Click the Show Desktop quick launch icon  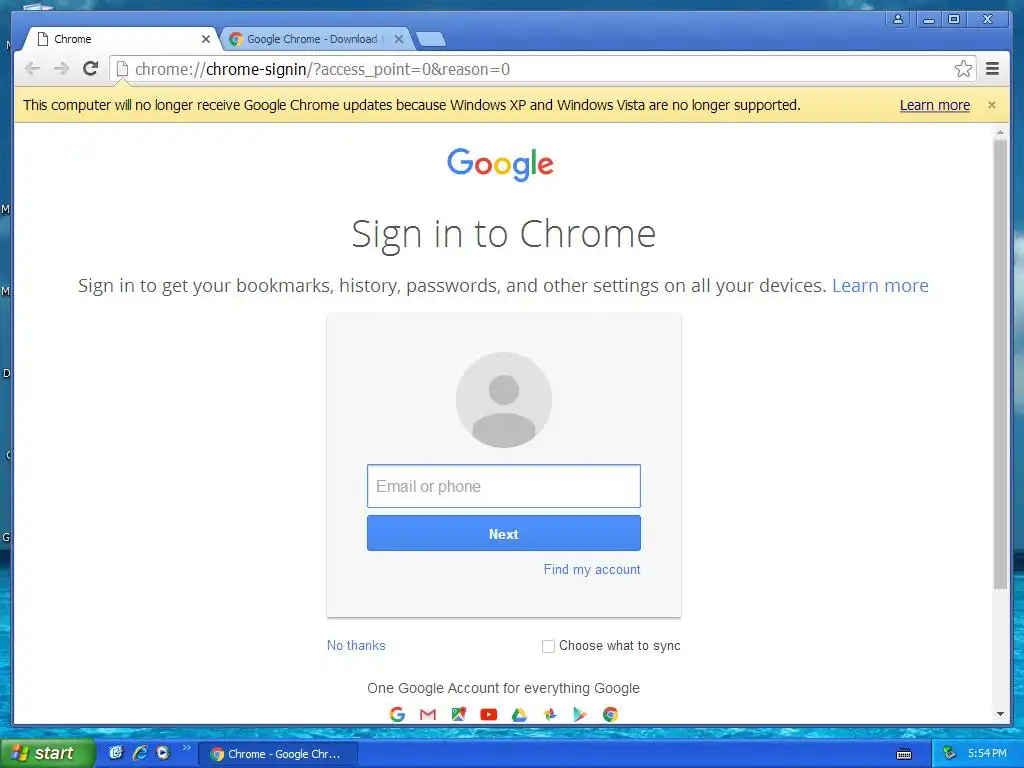[116, 753]
